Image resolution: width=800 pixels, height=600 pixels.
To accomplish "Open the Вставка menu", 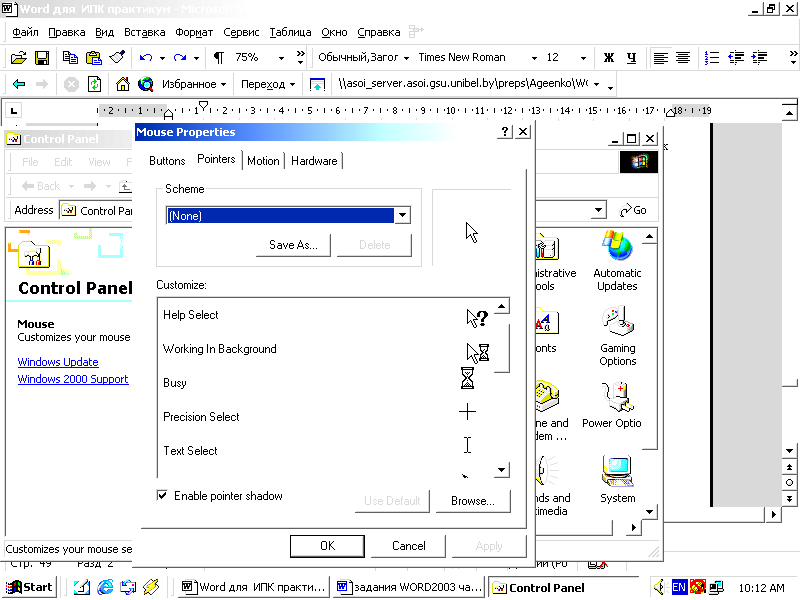I will [x=144, y=32].
